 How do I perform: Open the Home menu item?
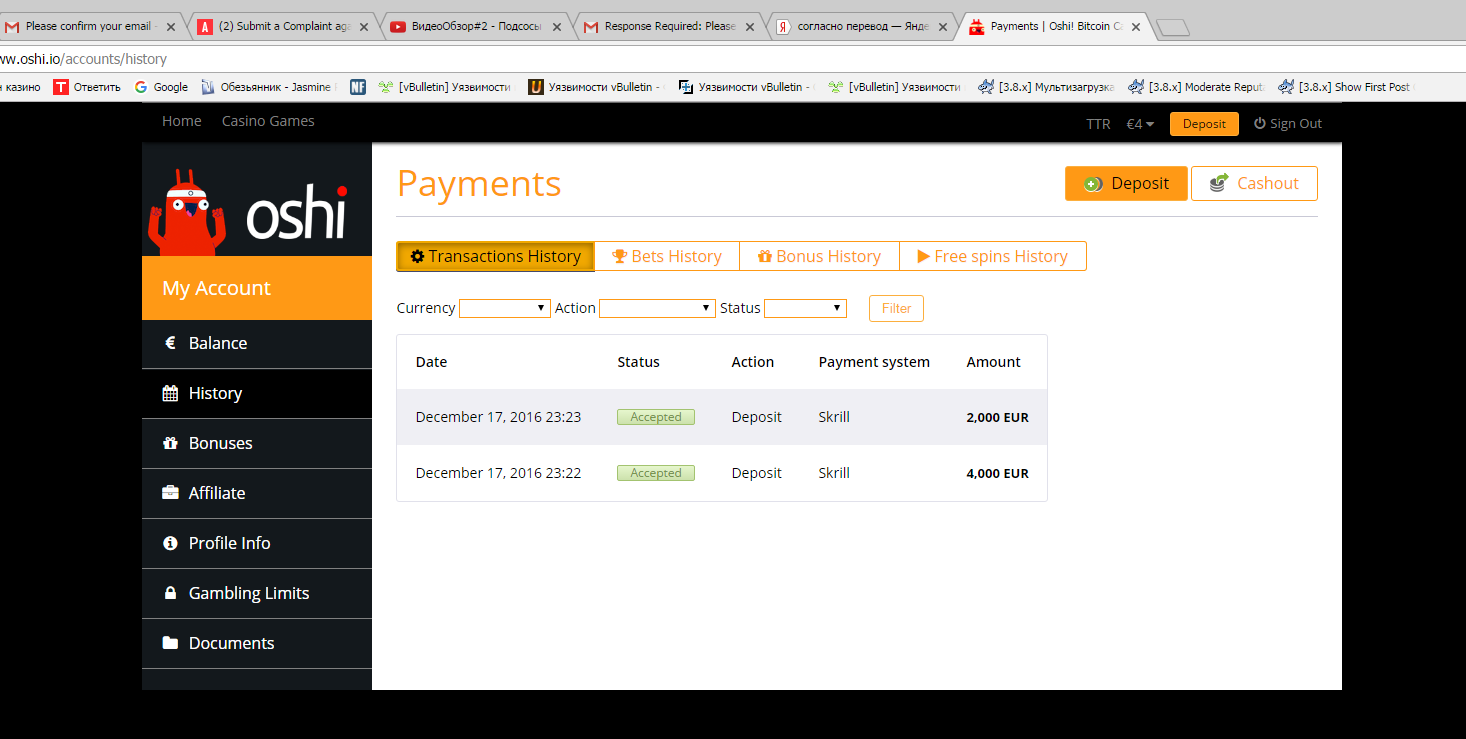coord(182,121)
